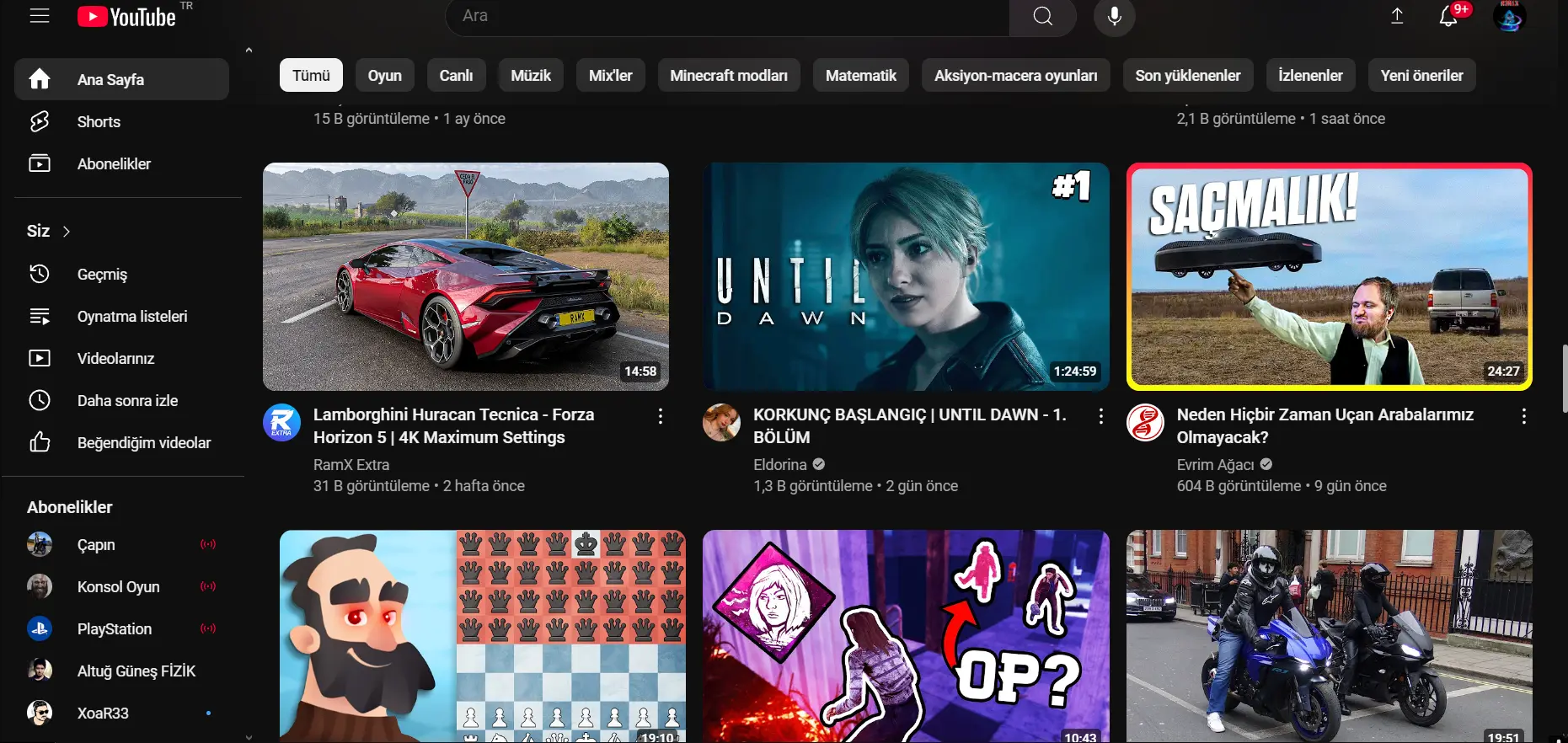The image size is (1568, 743).
Task: Select the Aksiyon-macera oyunları chip
Action: tap(1016, 75)
